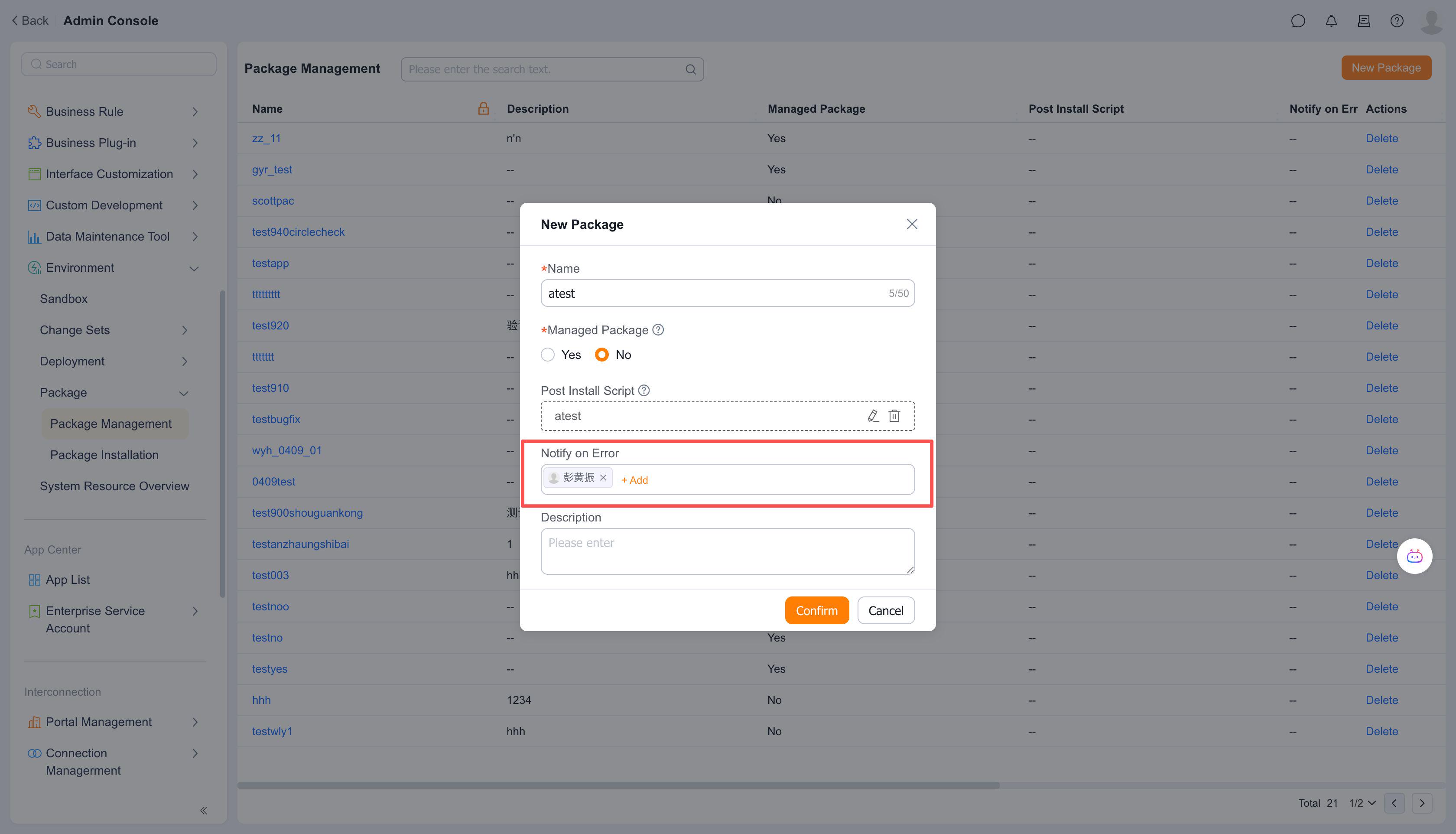
Task: Remove 彭黄振 from Notify on Error
Action: pos(603,478)
